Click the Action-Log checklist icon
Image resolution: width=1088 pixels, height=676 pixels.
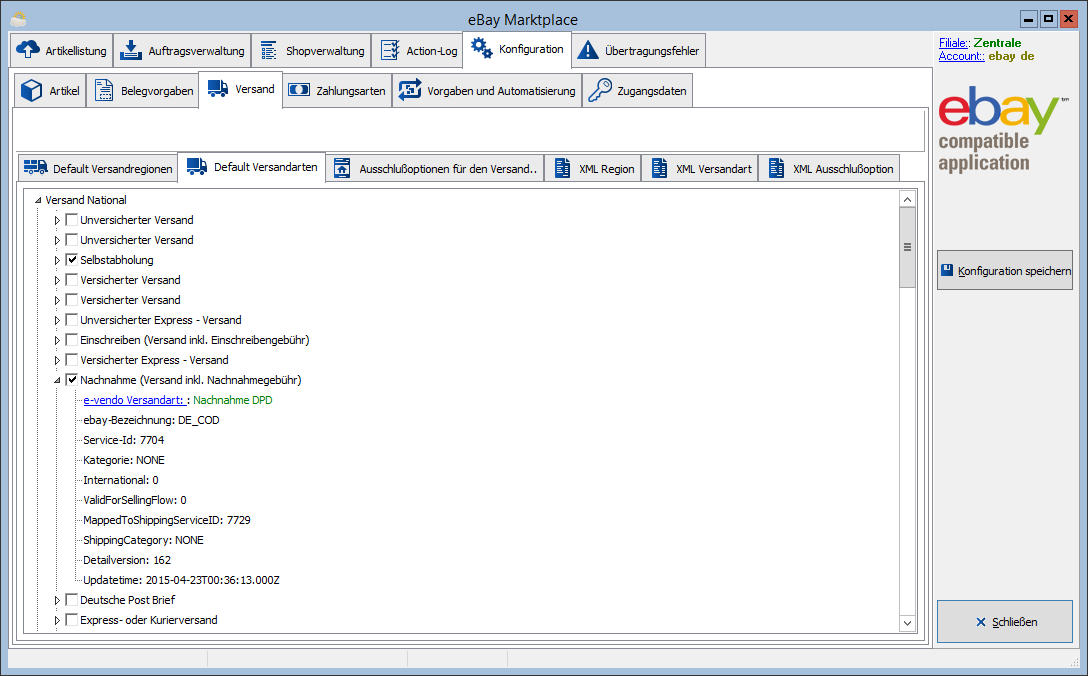pos(390,51)
